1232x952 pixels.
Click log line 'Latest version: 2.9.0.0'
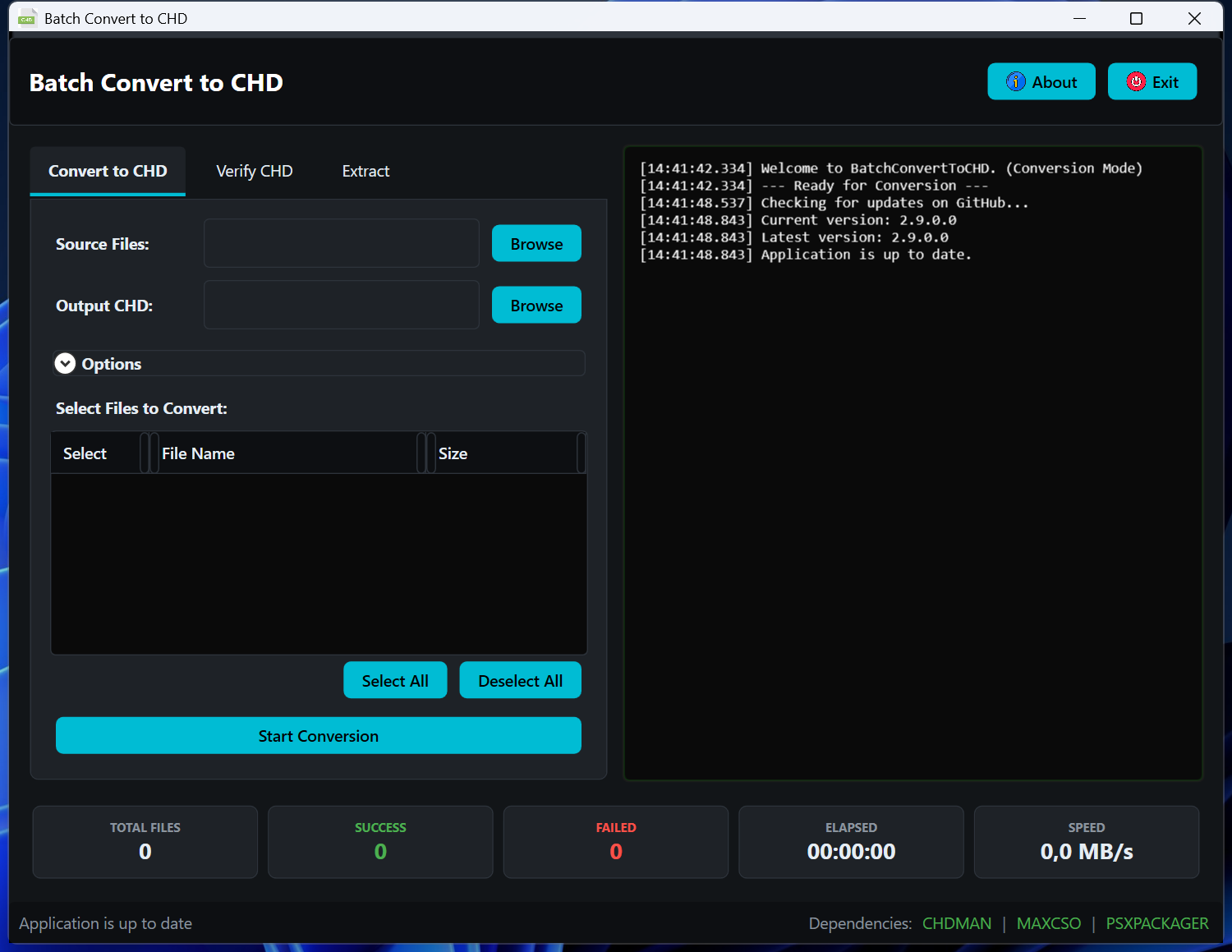tap(794, 237)
